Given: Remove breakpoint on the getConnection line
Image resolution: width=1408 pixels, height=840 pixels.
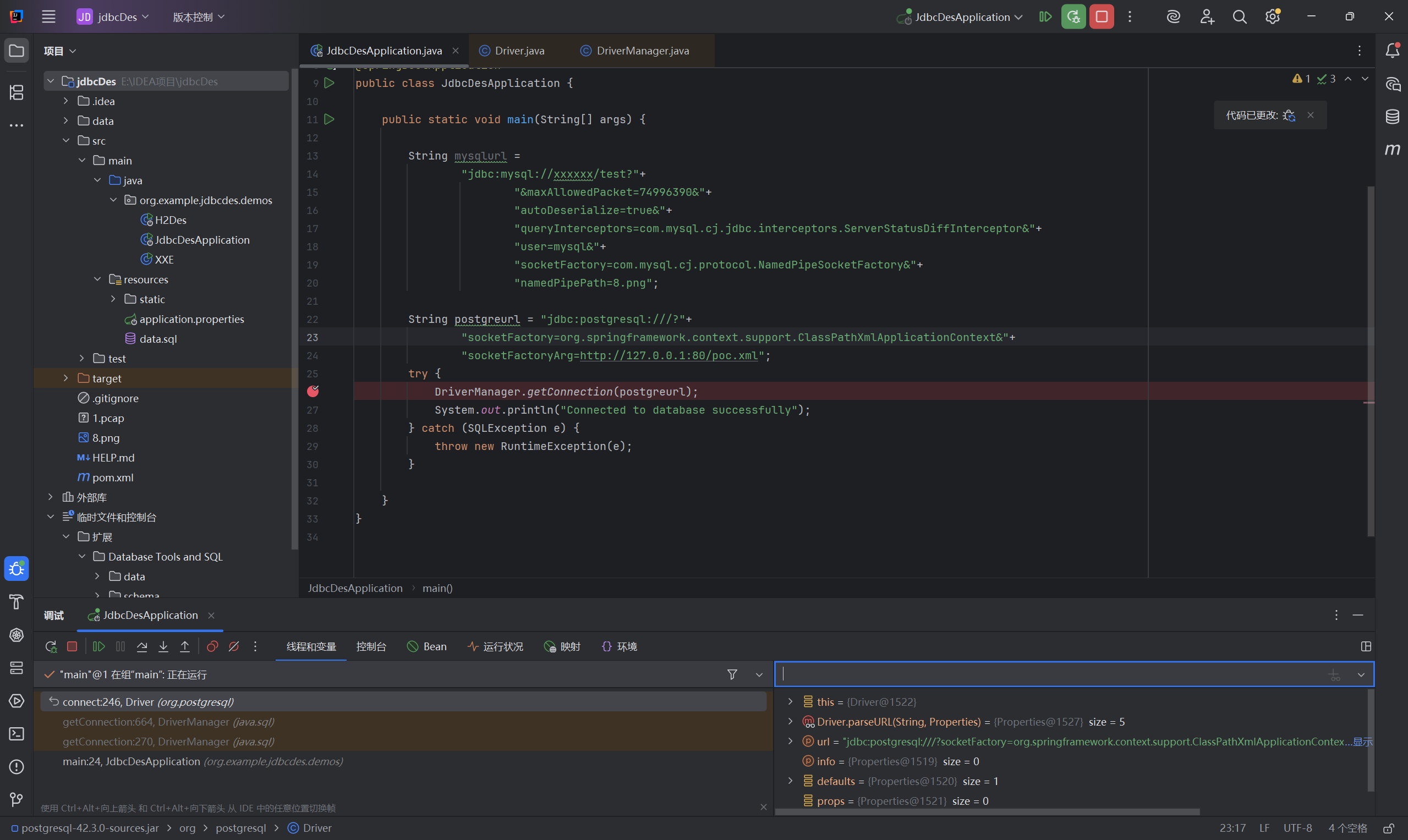Looking at the screenshot, I should click(x=313, y=391).
